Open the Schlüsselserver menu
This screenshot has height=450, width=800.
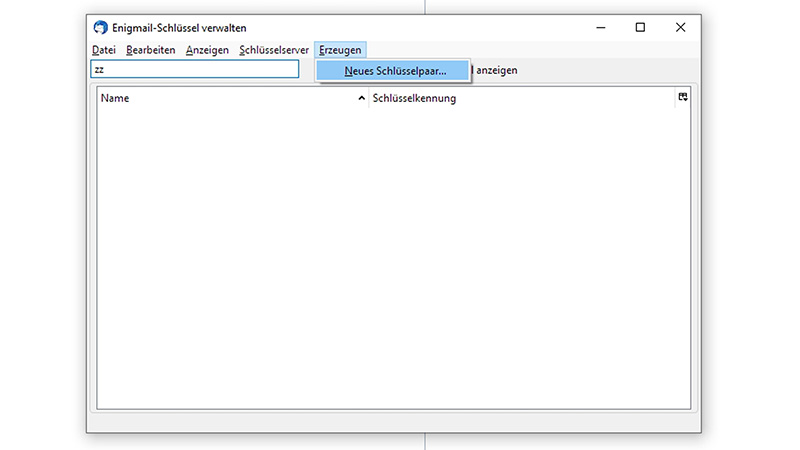(274, 50)
